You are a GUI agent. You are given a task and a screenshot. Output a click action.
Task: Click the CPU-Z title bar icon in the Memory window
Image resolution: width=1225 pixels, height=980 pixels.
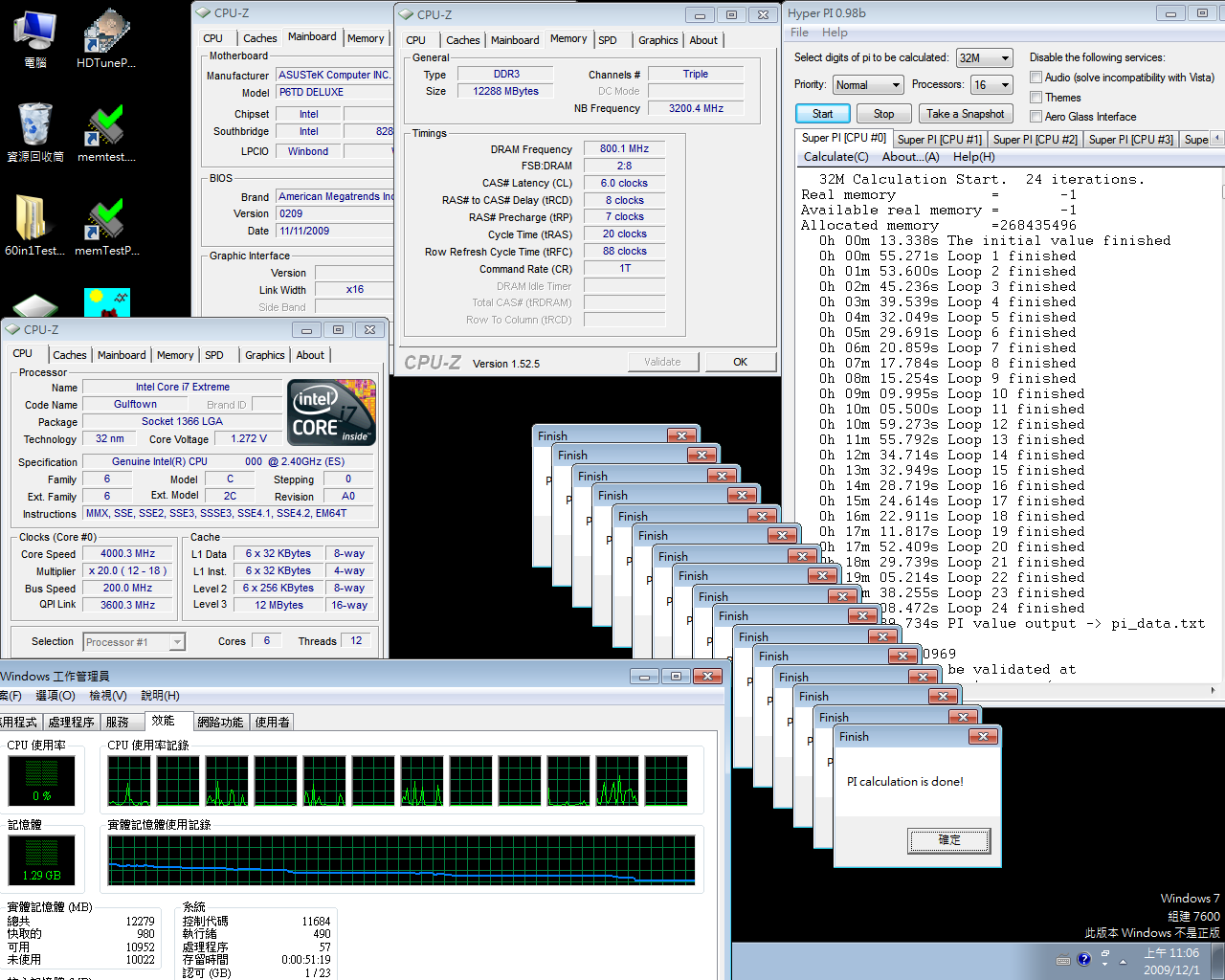click(406, 14)
